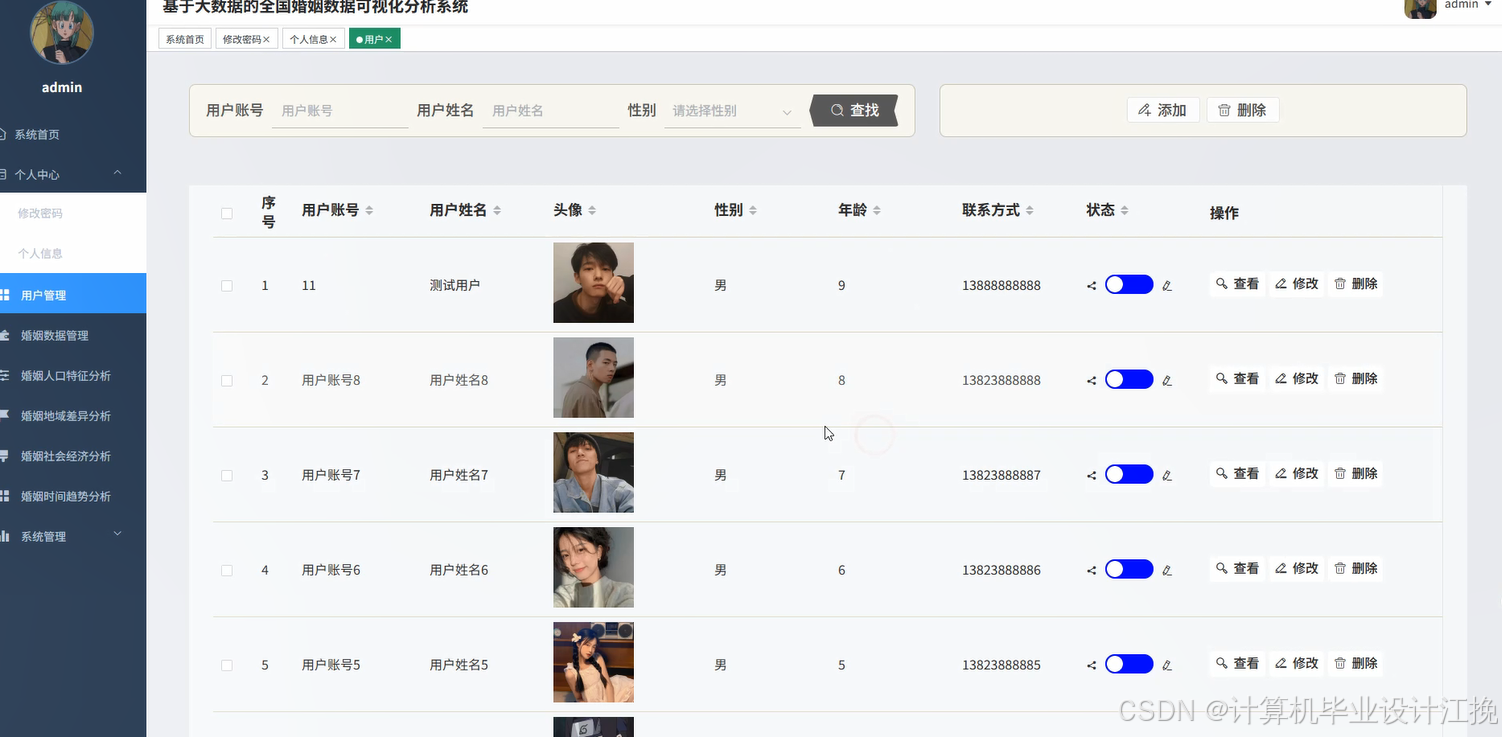
Task: Click 修改 for 用户账号5
Action: 1297,664
